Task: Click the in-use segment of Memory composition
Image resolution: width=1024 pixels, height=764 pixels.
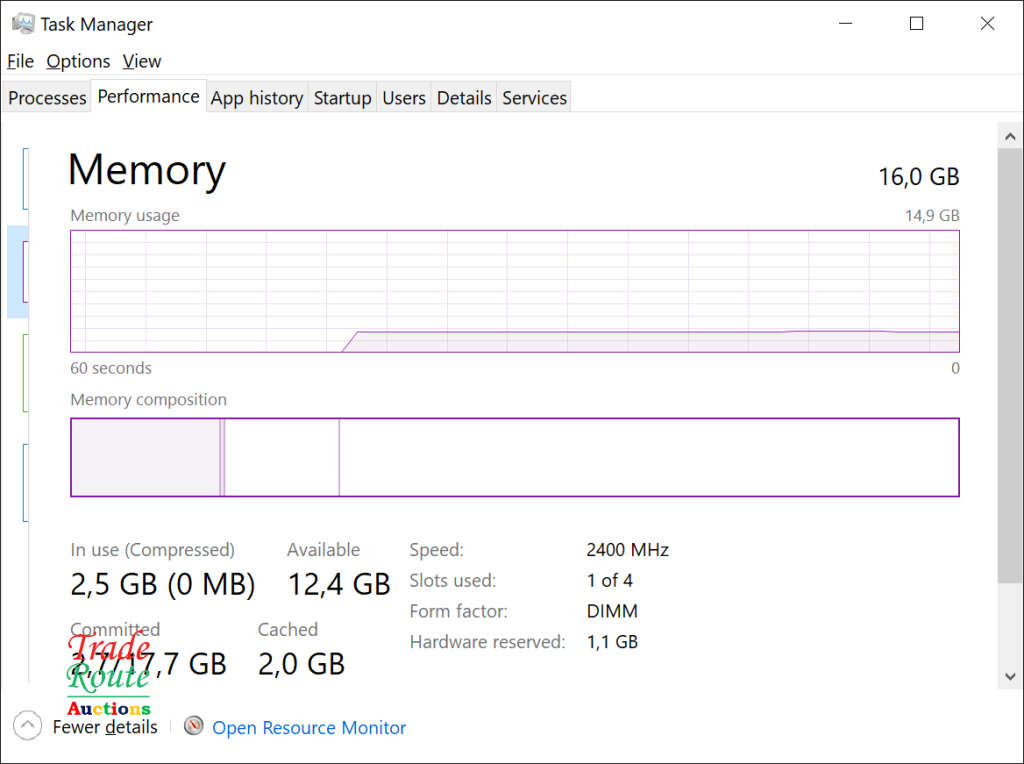Action: pos(145,457)
